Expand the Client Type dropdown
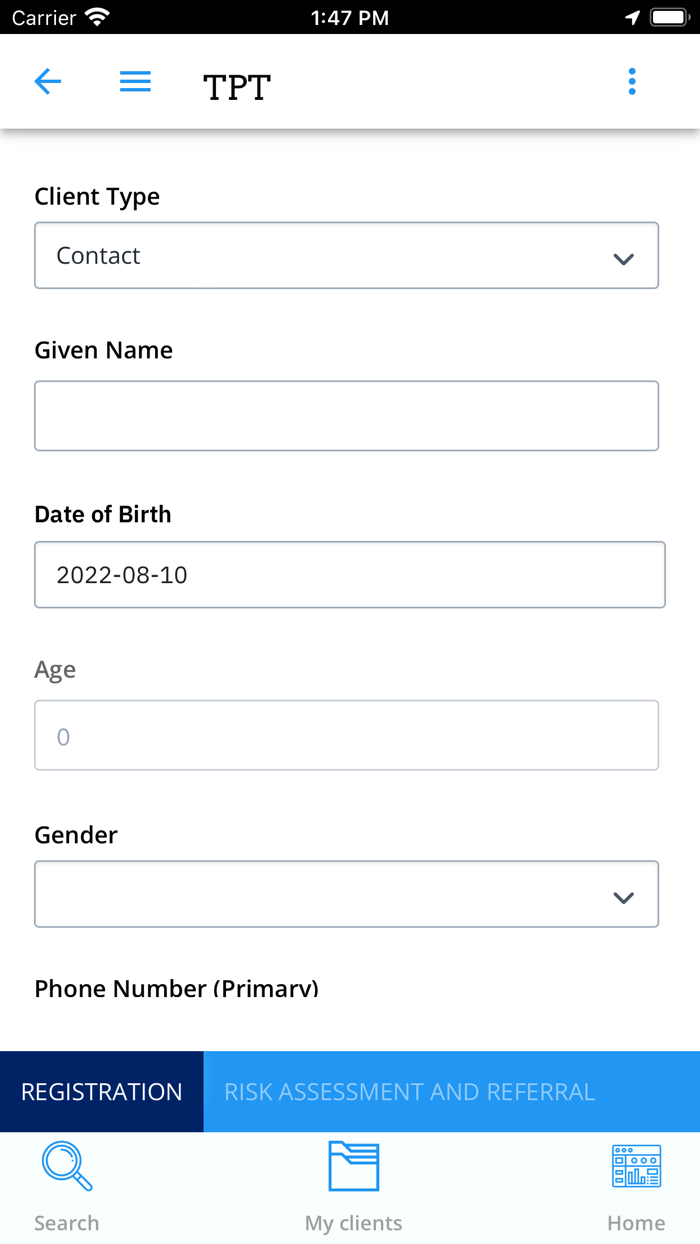Screen dimensions: 700x1244 point(346,256)
